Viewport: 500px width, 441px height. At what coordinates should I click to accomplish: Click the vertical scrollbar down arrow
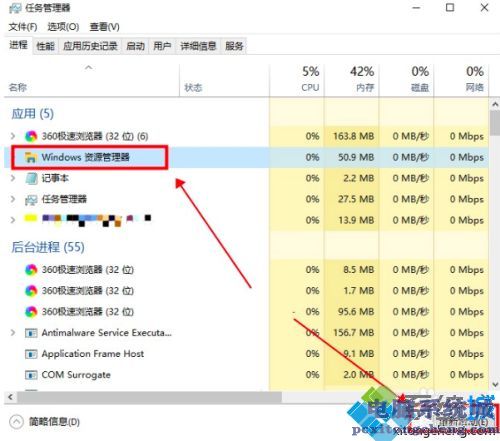pyautogui.click(x=495, y=384)
